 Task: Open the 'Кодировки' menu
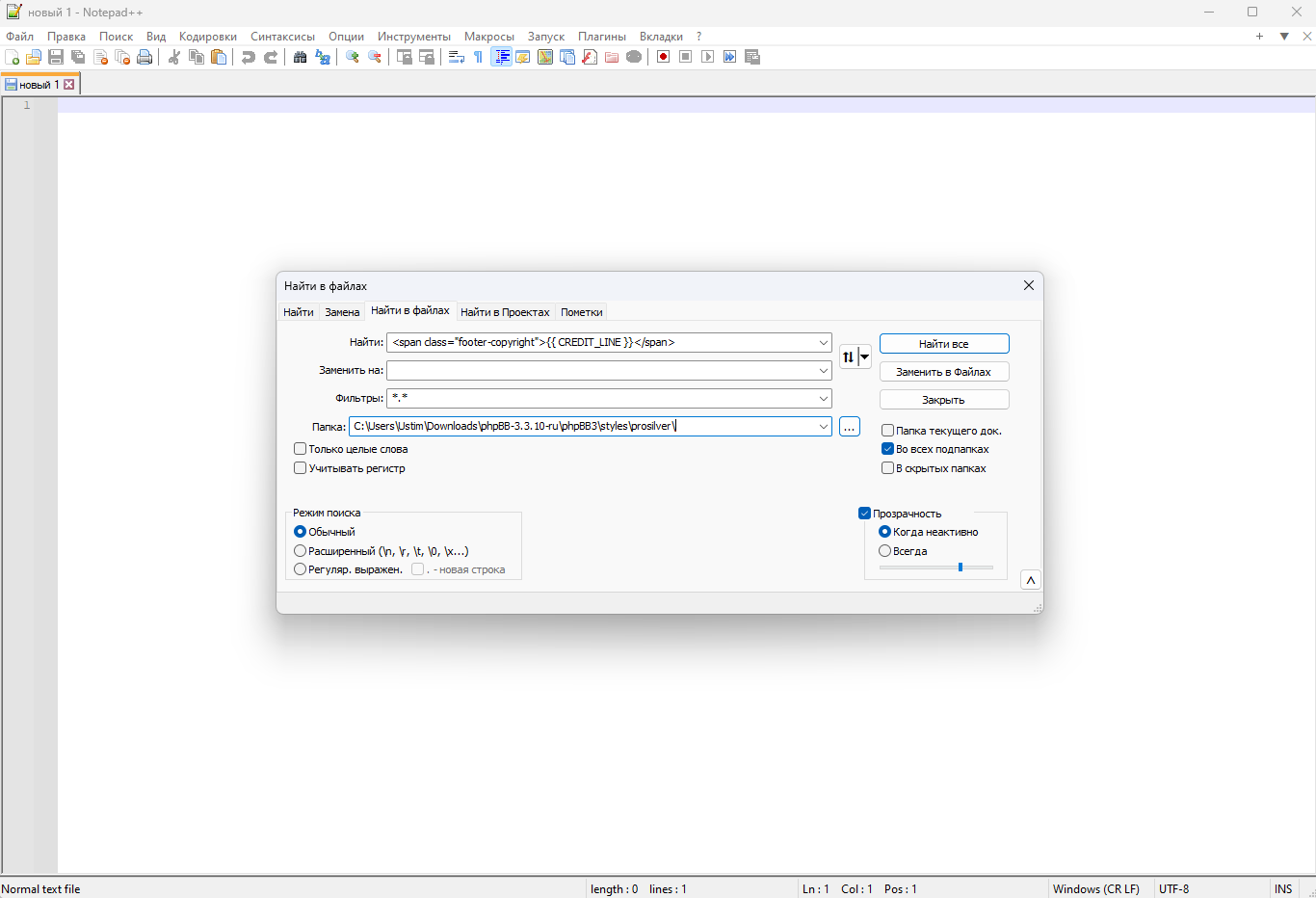tap(207, 37)
